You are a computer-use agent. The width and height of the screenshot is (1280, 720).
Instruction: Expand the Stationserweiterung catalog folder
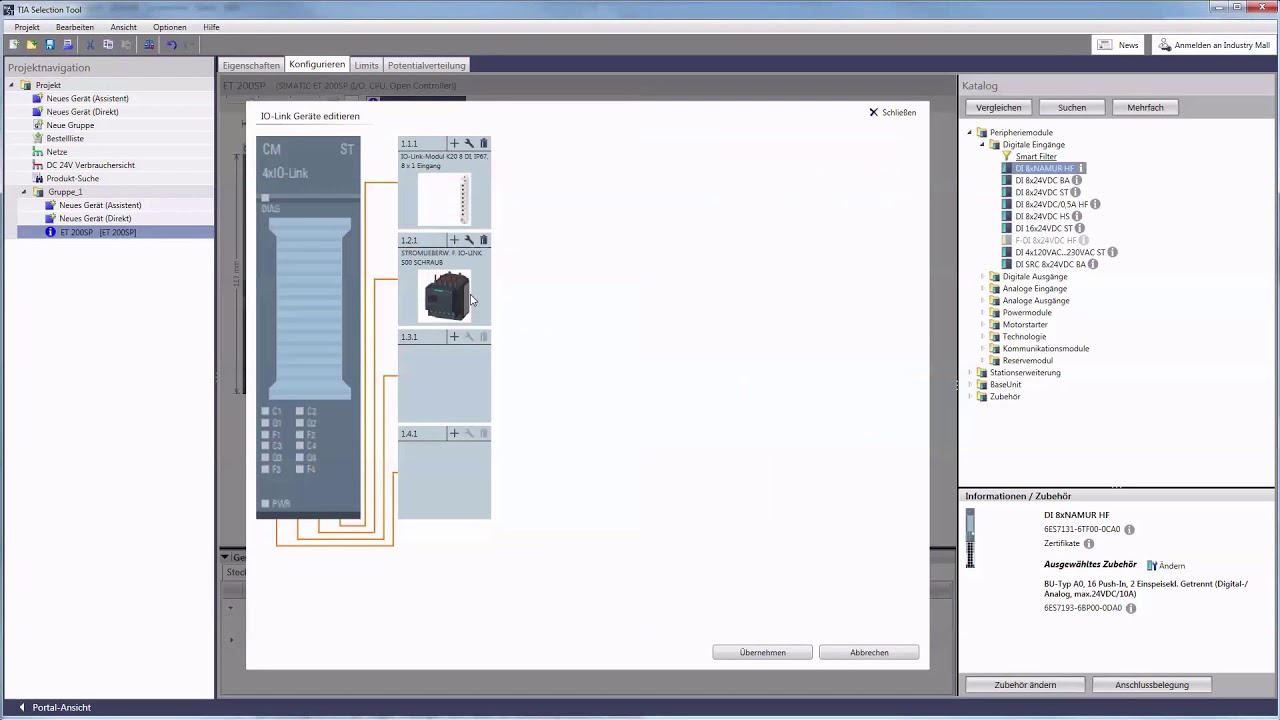click(969, 372)
